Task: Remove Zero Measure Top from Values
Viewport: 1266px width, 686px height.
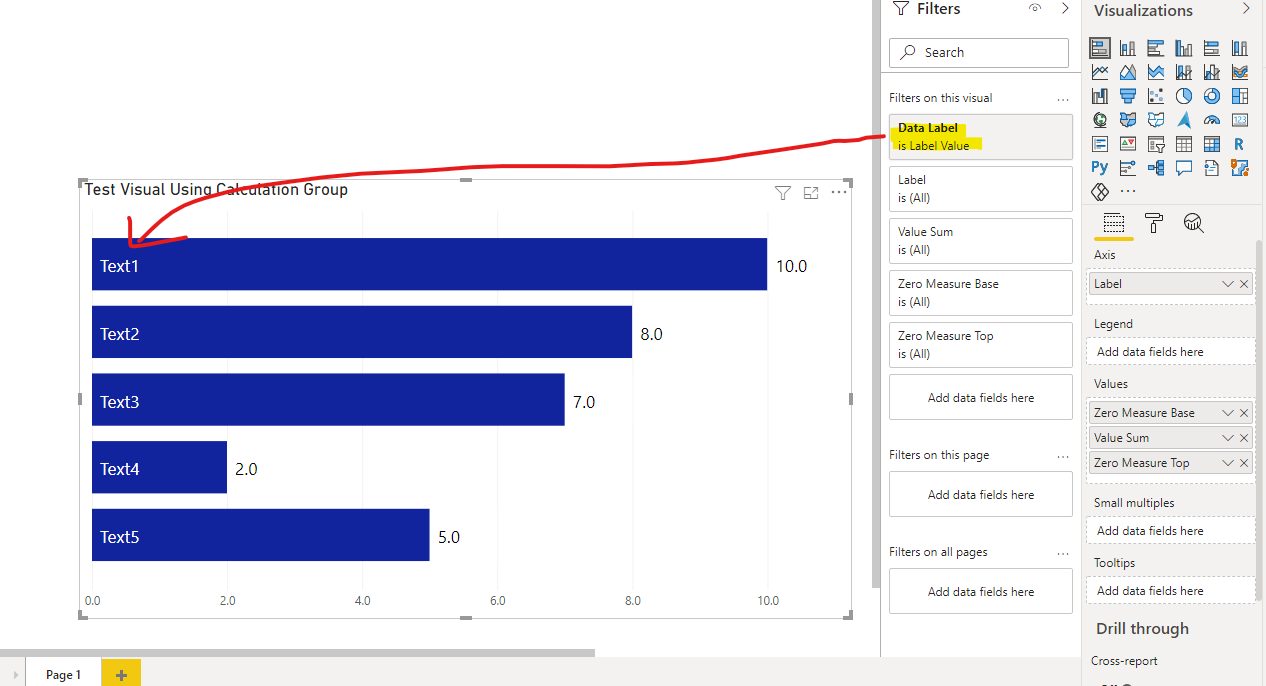Action: pyautogui.click(x=1244, y=463)
